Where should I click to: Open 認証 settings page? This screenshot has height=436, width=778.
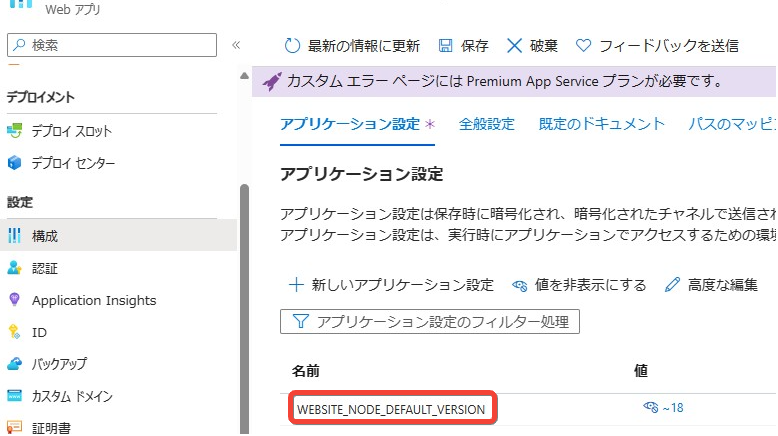click(45, 268)
